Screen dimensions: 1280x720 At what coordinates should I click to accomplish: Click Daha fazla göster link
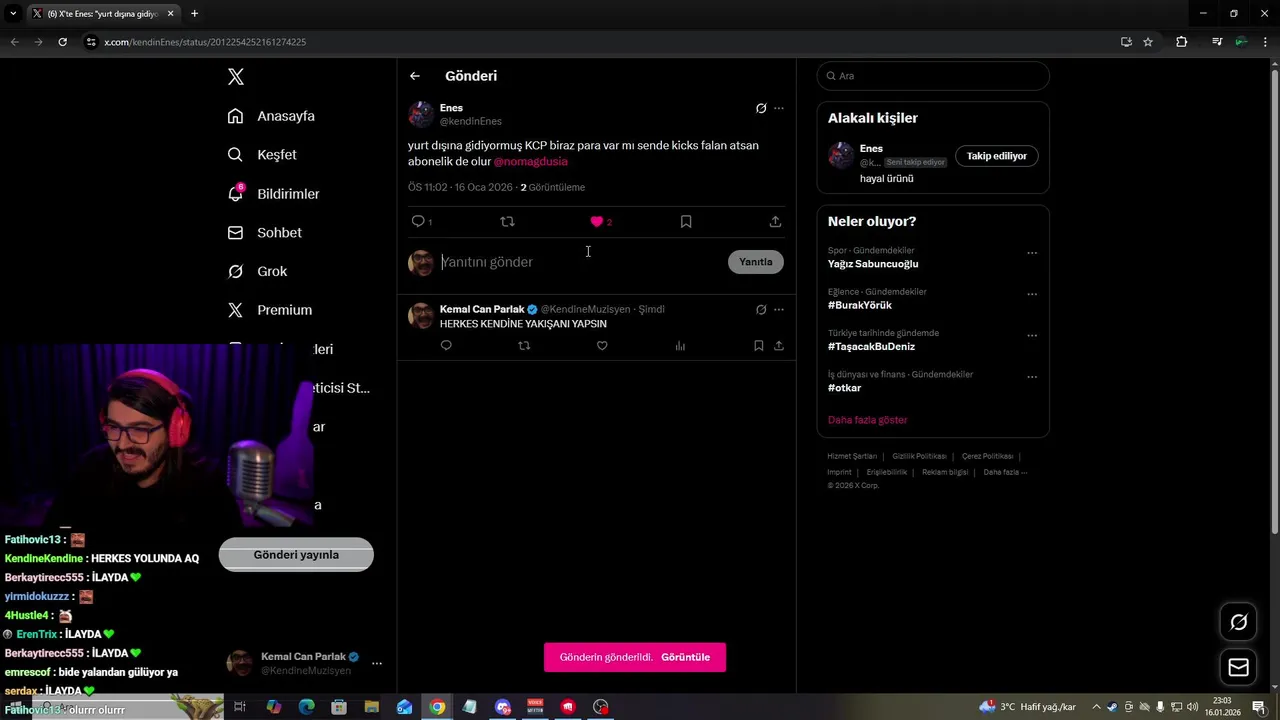[868, 420]
